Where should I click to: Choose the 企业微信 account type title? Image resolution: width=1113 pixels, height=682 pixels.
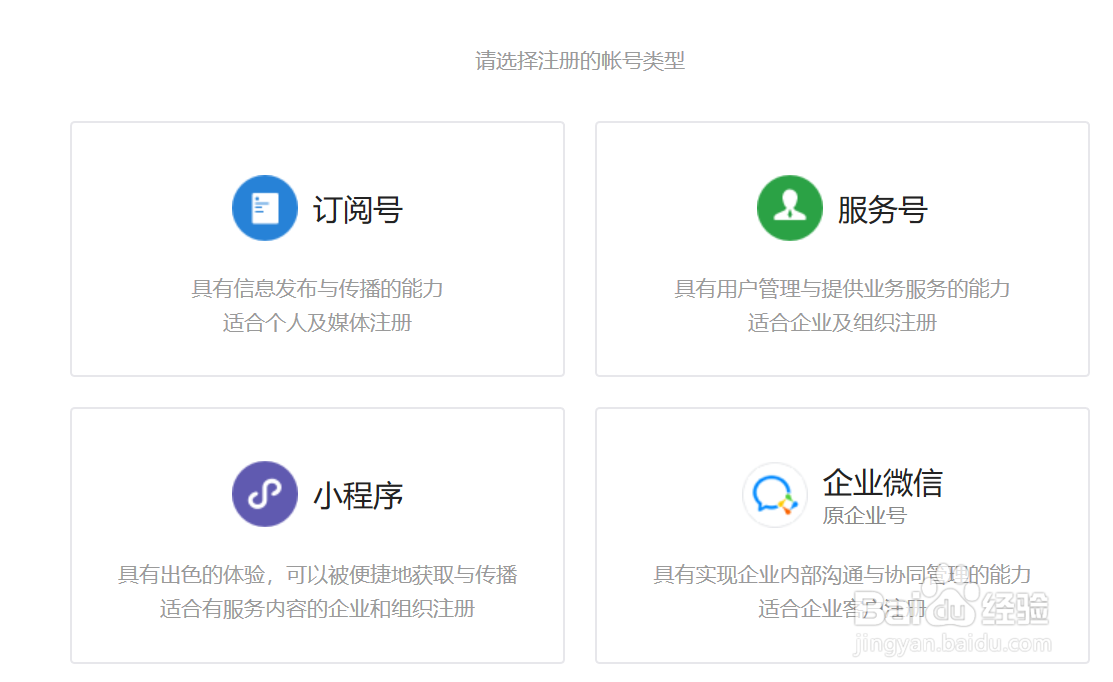(x=882, y=483)
